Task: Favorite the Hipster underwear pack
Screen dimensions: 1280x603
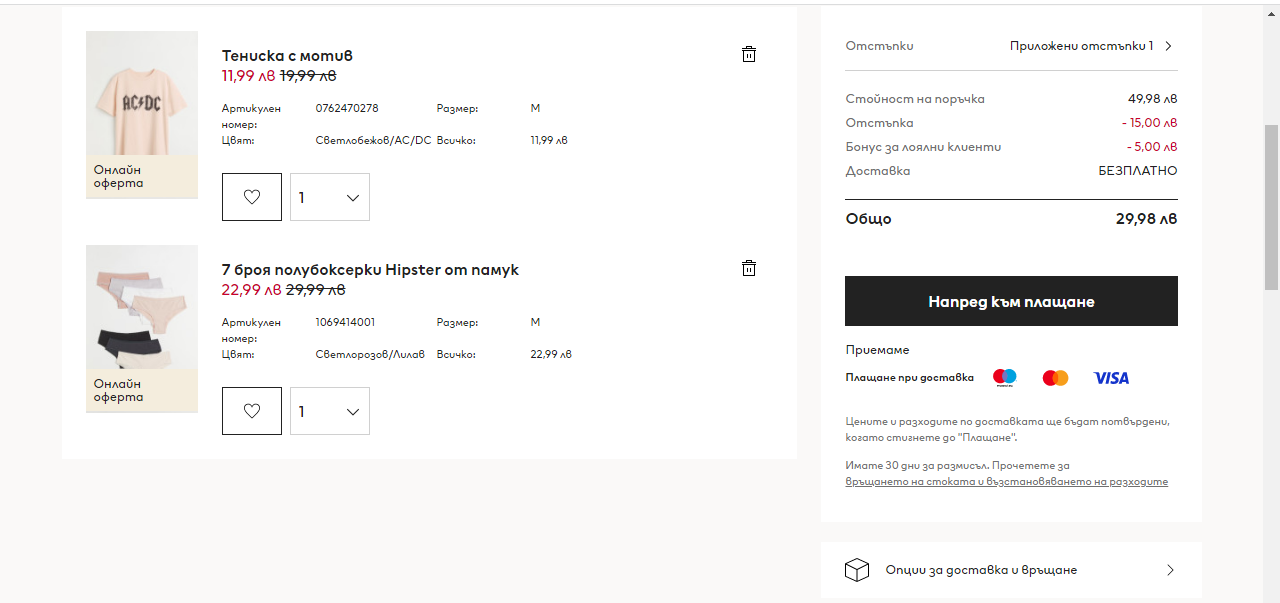Action: [x=252, y=411]
